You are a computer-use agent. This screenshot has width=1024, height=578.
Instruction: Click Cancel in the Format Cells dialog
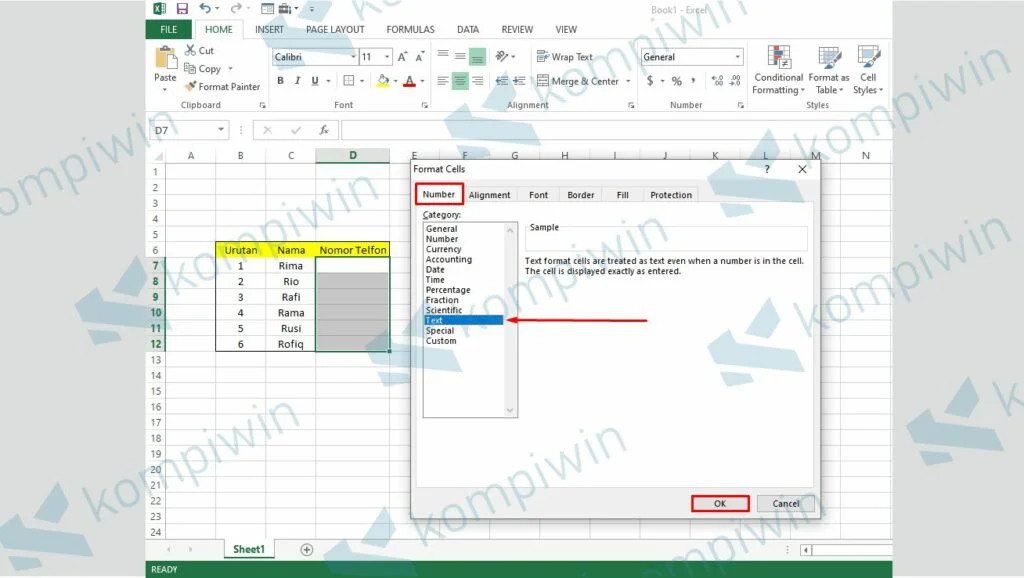pyautogui.click(x=786, y=503)
